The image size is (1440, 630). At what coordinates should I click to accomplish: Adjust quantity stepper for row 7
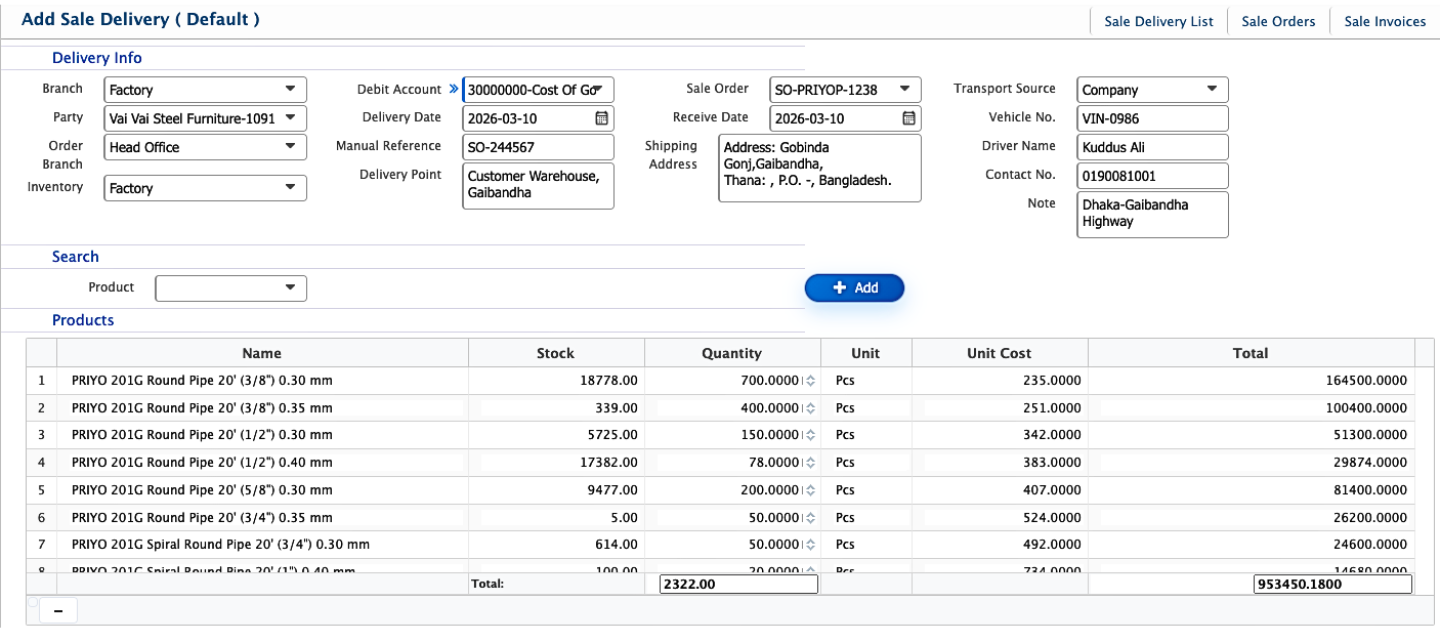(810, 544)
